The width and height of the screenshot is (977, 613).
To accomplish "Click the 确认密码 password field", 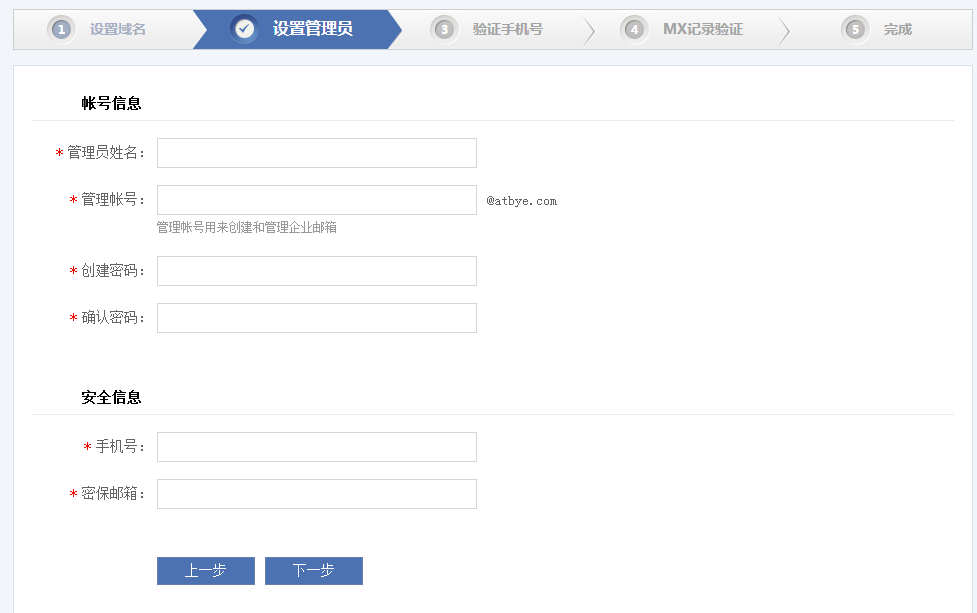I will click(x=316, y=318).
